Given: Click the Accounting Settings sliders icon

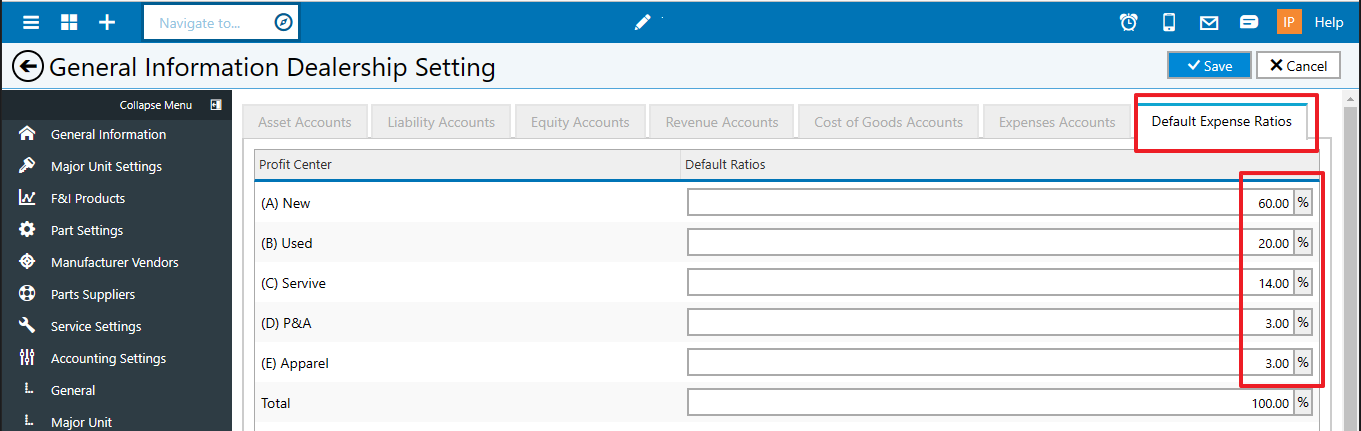Looking at the screenshot, I should point(27,358).
